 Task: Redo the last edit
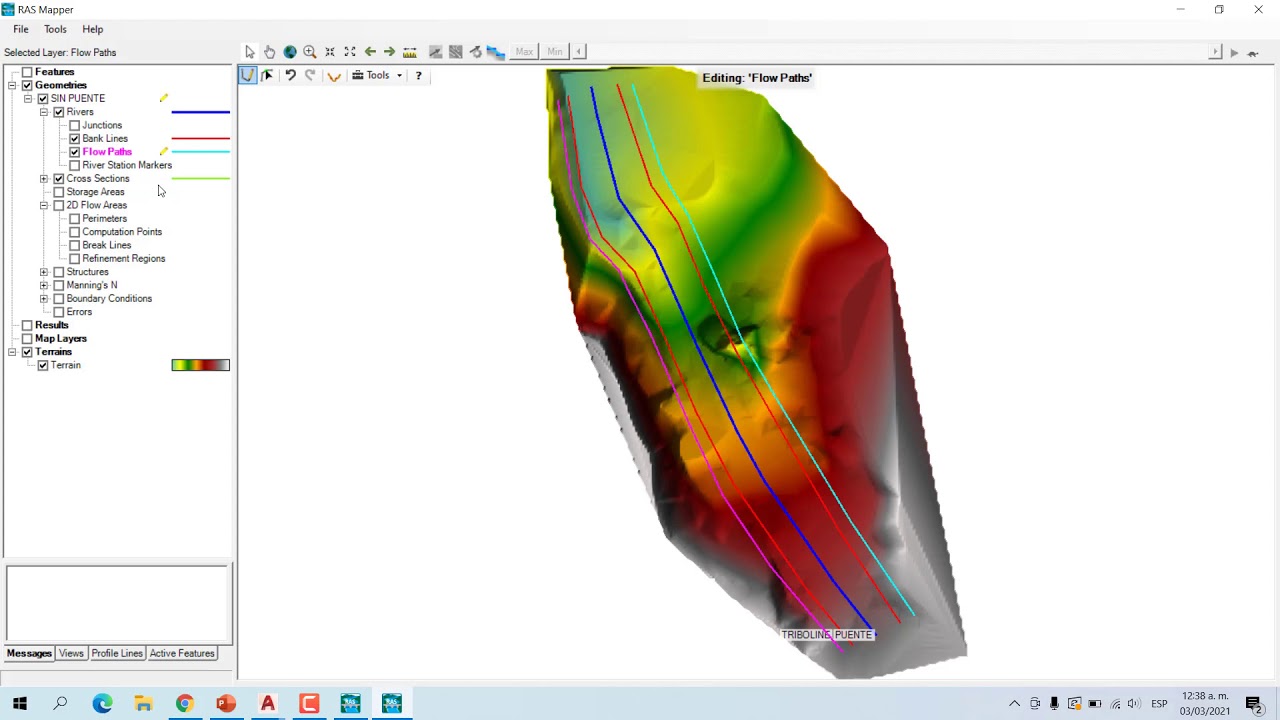point(310,75)
